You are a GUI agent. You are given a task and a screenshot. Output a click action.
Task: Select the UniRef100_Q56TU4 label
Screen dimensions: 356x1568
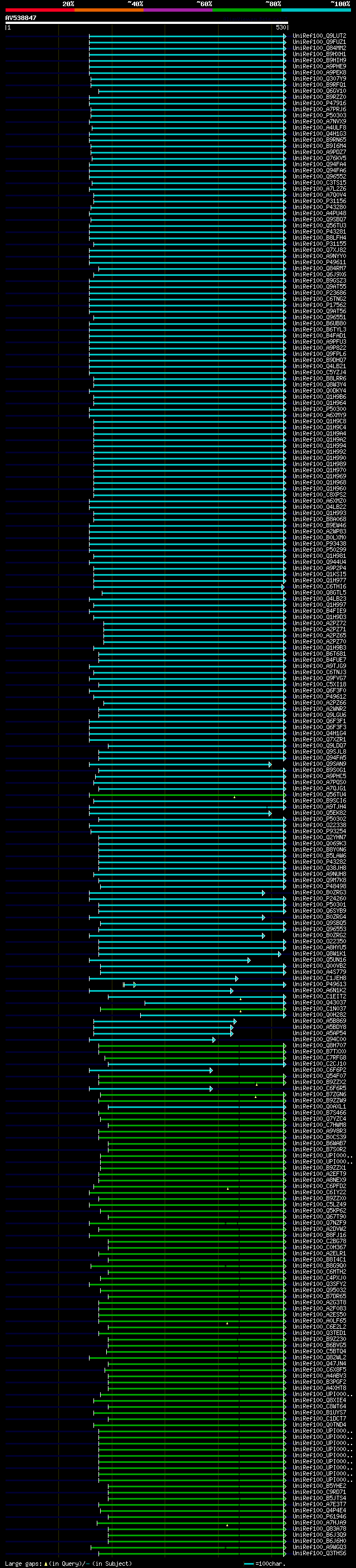click(319, 794)
